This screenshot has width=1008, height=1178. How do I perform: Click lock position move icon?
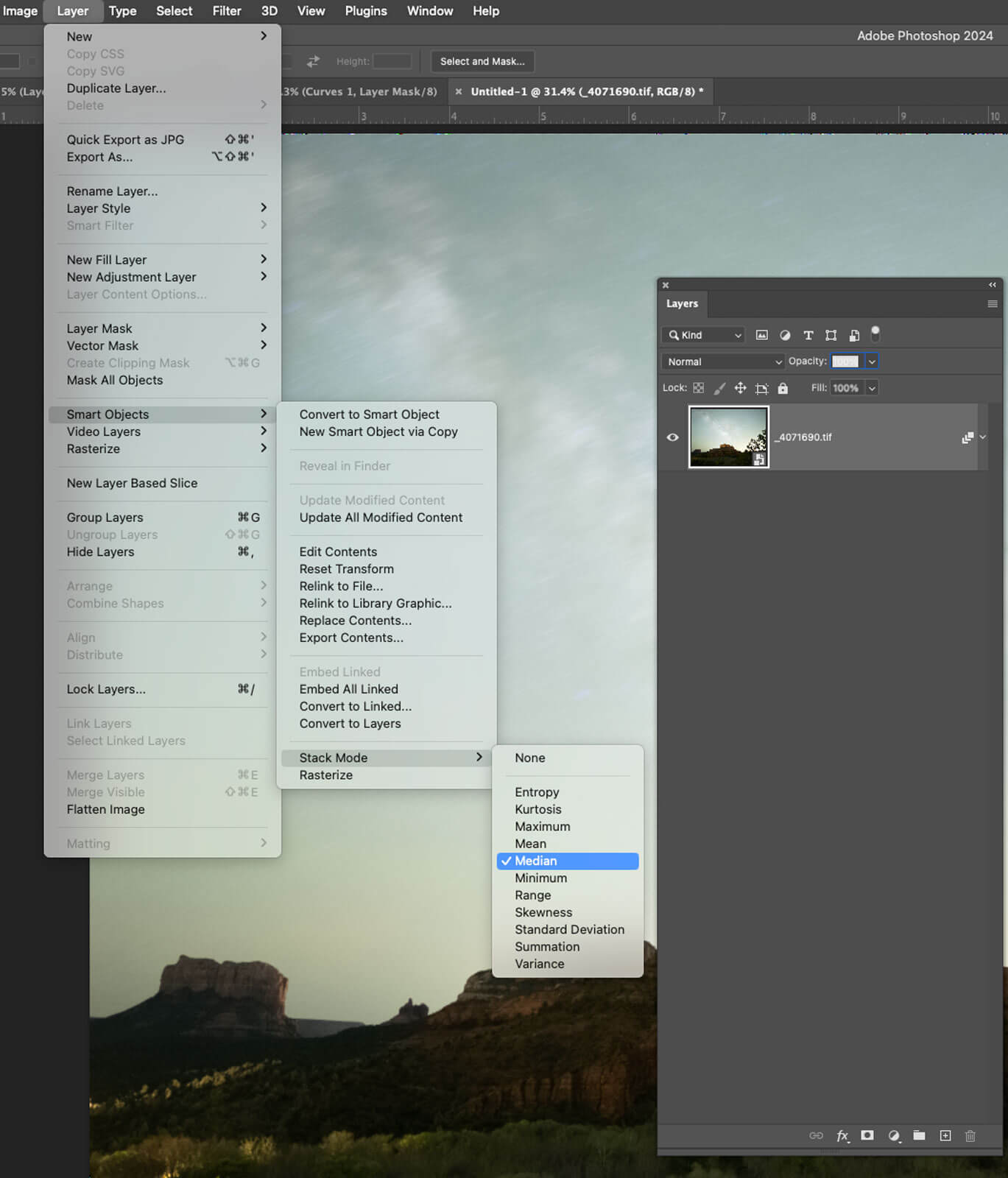pos(740,388)
